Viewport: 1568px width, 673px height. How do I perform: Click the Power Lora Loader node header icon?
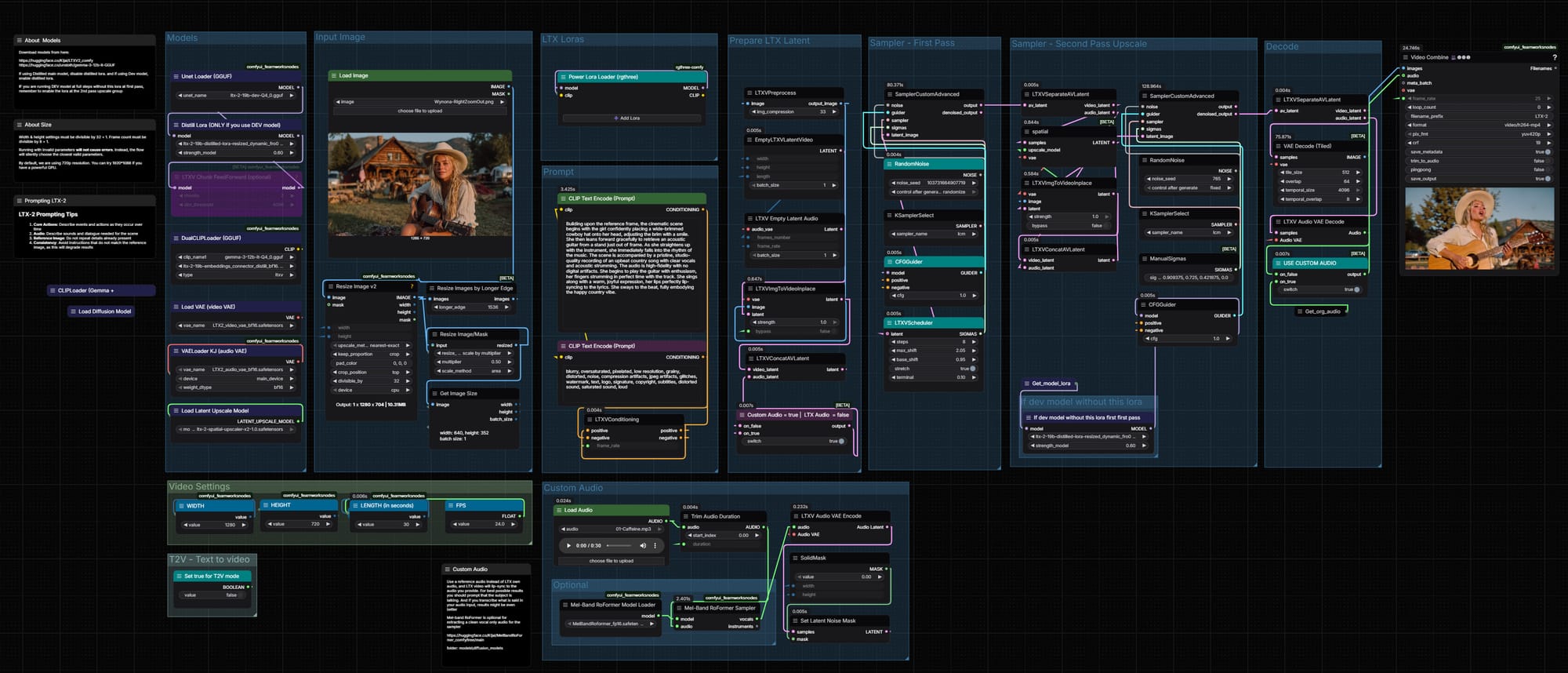coord(563,77)
